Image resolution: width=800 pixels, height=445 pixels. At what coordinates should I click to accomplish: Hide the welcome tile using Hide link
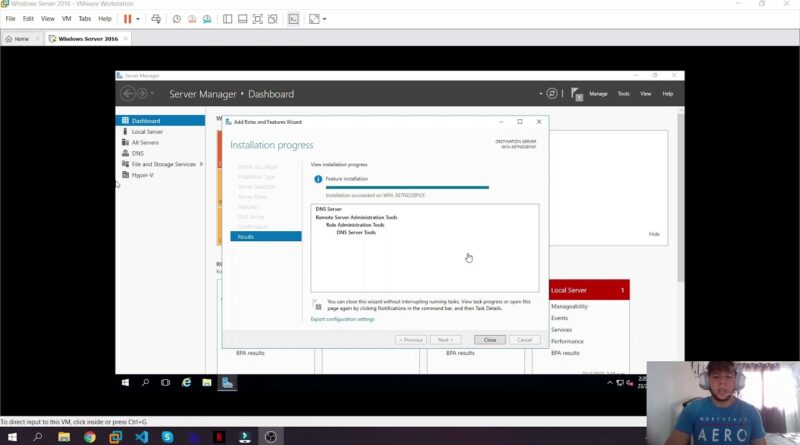654,234
